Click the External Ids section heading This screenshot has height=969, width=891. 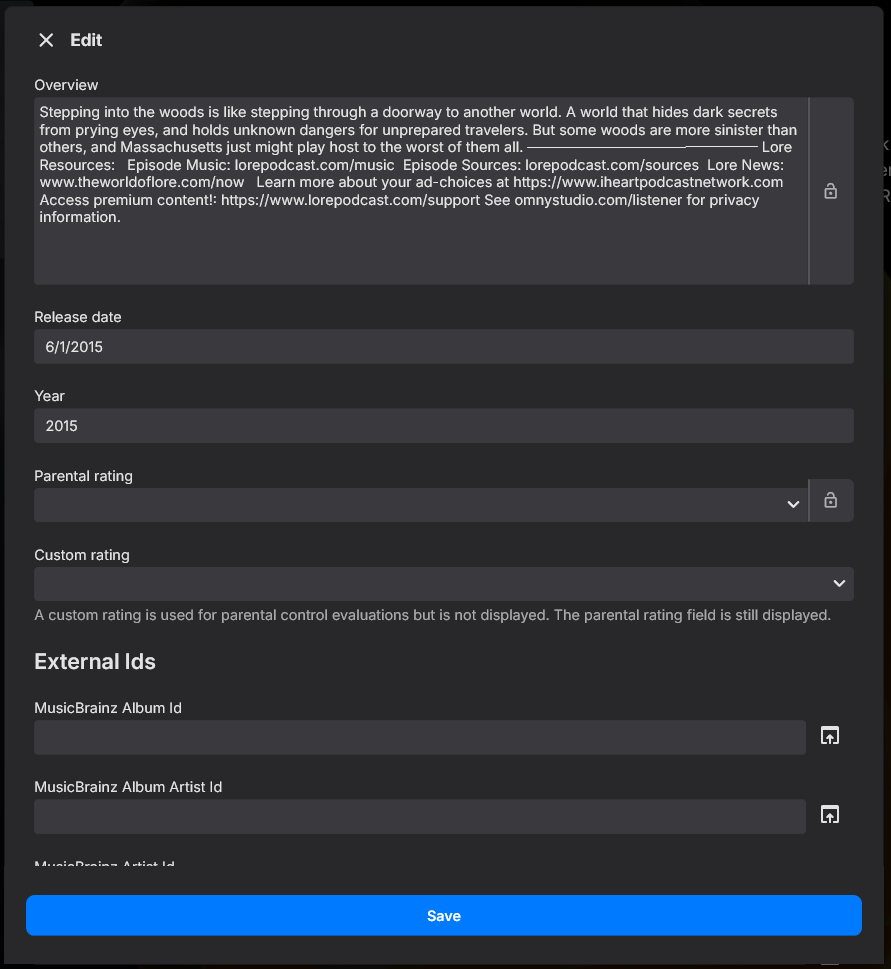pos(95,661)
